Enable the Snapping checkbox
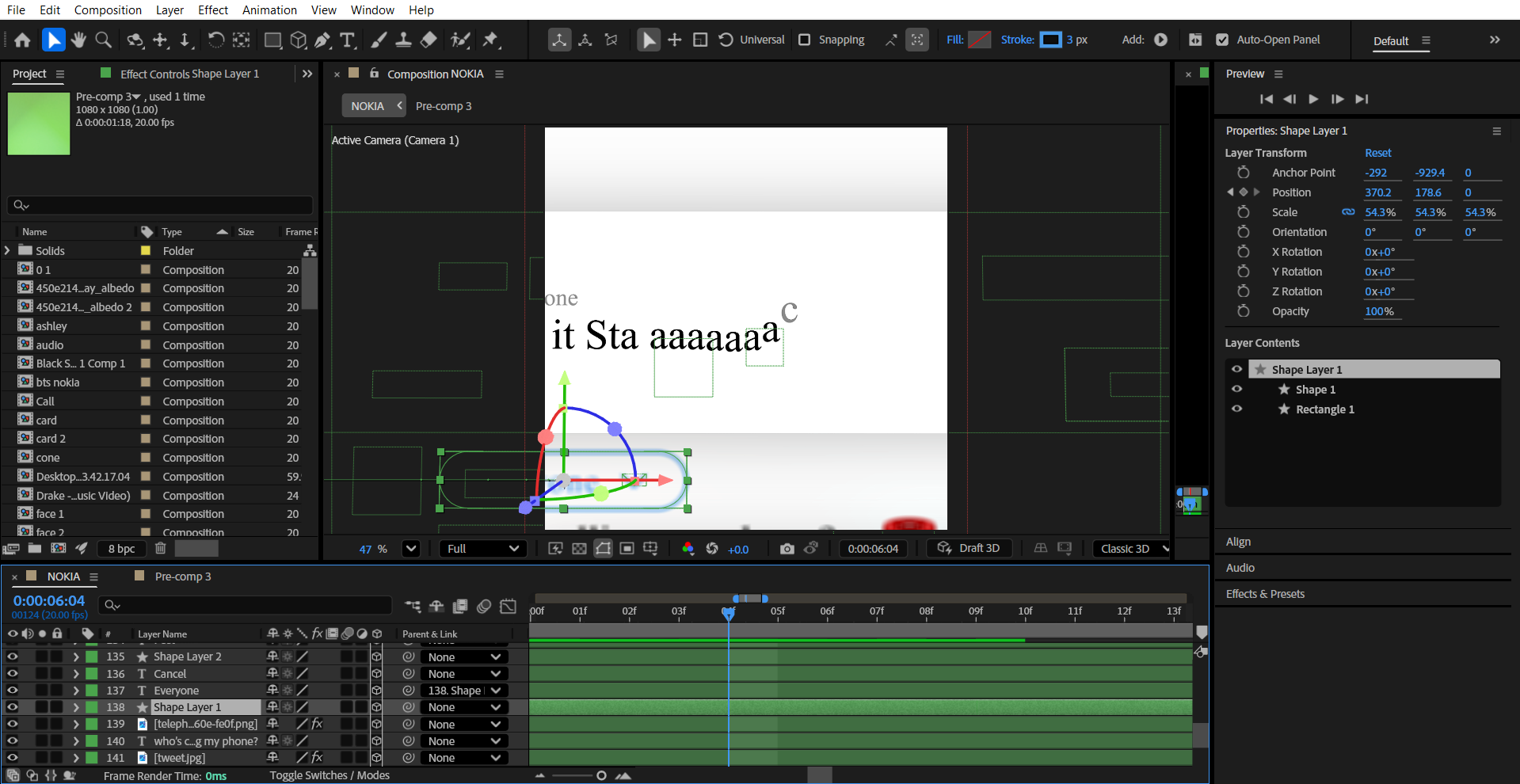The image size is (1520, 784). 805,40
